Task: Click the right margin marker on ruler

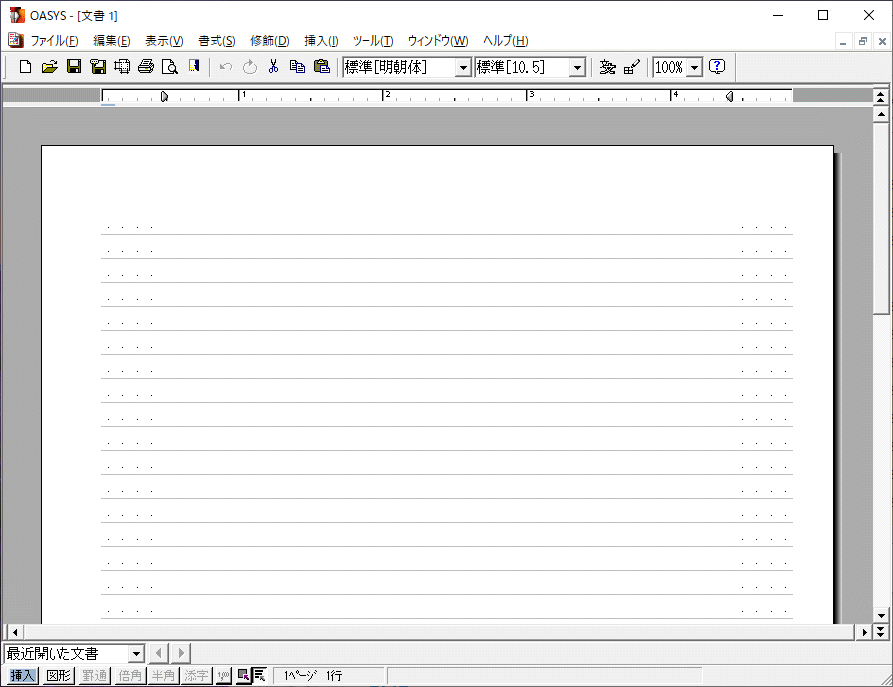Action: tap(730, 96)
